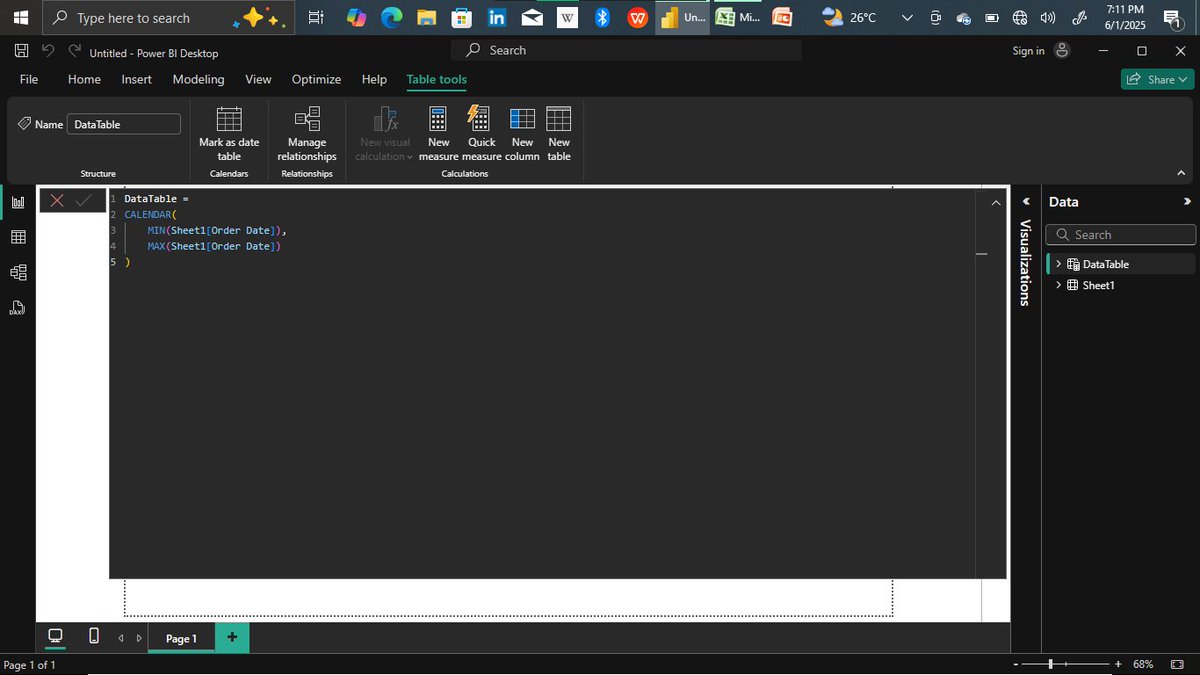This screenshot has height=675, width=1200.
Task: Expand the DataTable table in Data pane
Action: pos(1058,264)
